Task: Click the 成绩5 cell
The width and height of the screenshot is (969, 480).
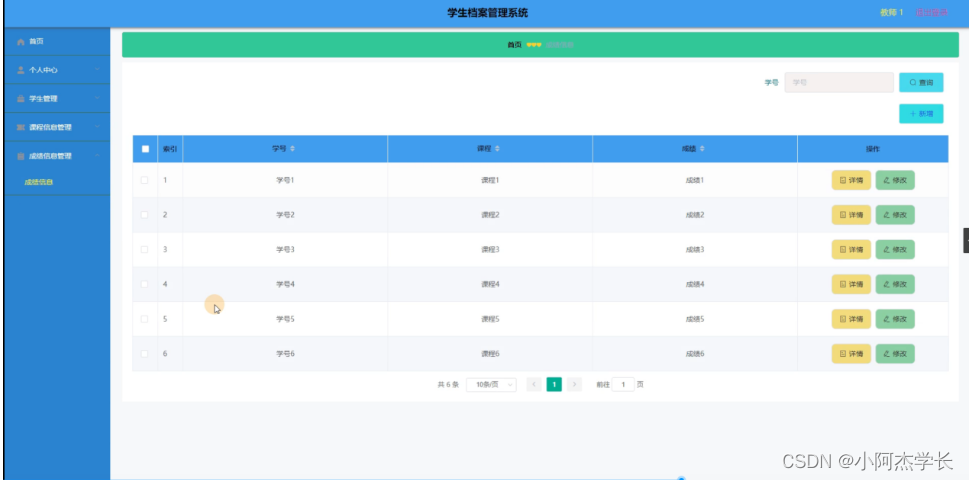Action: 695,319
